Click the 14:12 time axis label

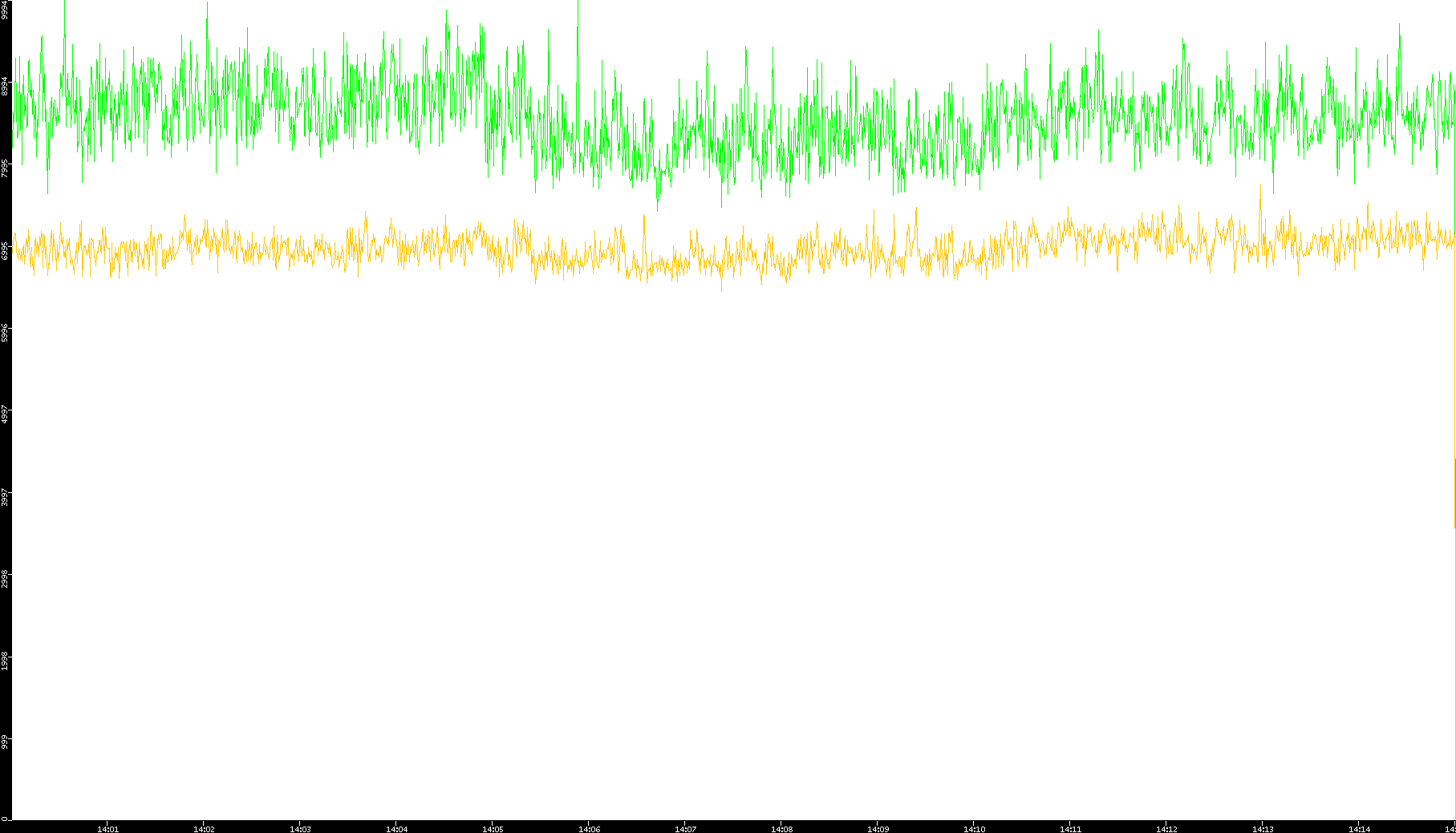(x=1166, y=828)
